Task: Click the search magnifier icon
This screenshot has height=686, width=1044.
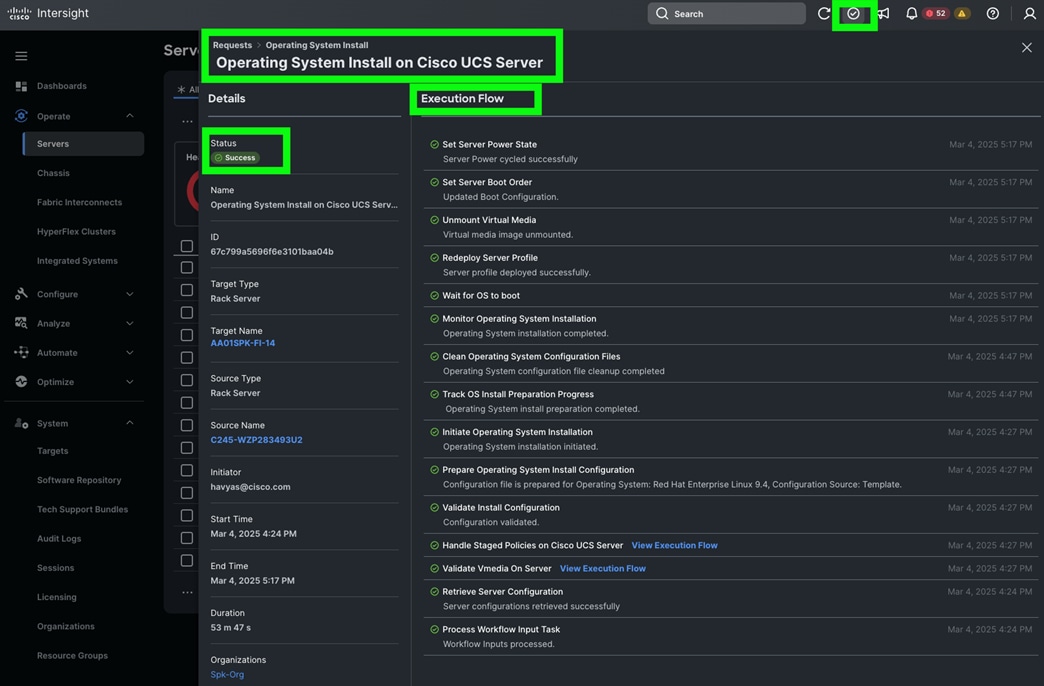Action: coord(662,13)
